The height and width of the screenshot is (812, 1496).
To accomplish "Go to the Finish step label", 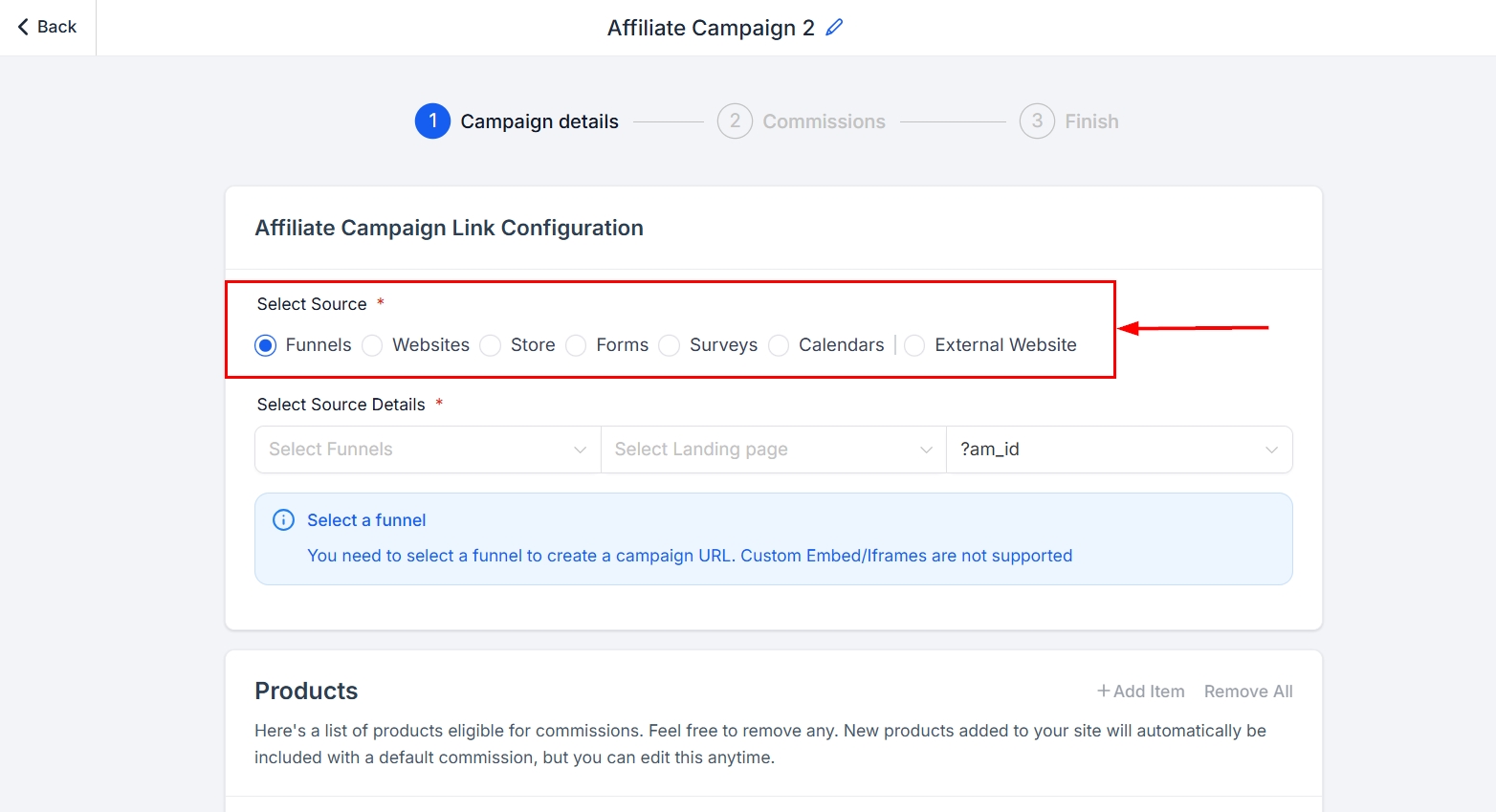I will pos(1091,121).
